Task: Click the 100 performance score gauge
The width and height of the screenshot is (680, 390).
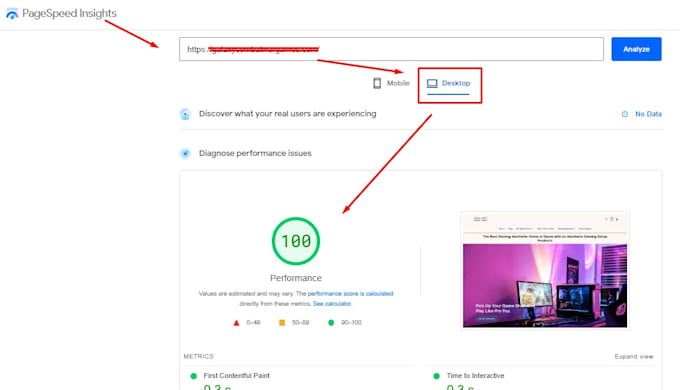Action: click(296, 241)
